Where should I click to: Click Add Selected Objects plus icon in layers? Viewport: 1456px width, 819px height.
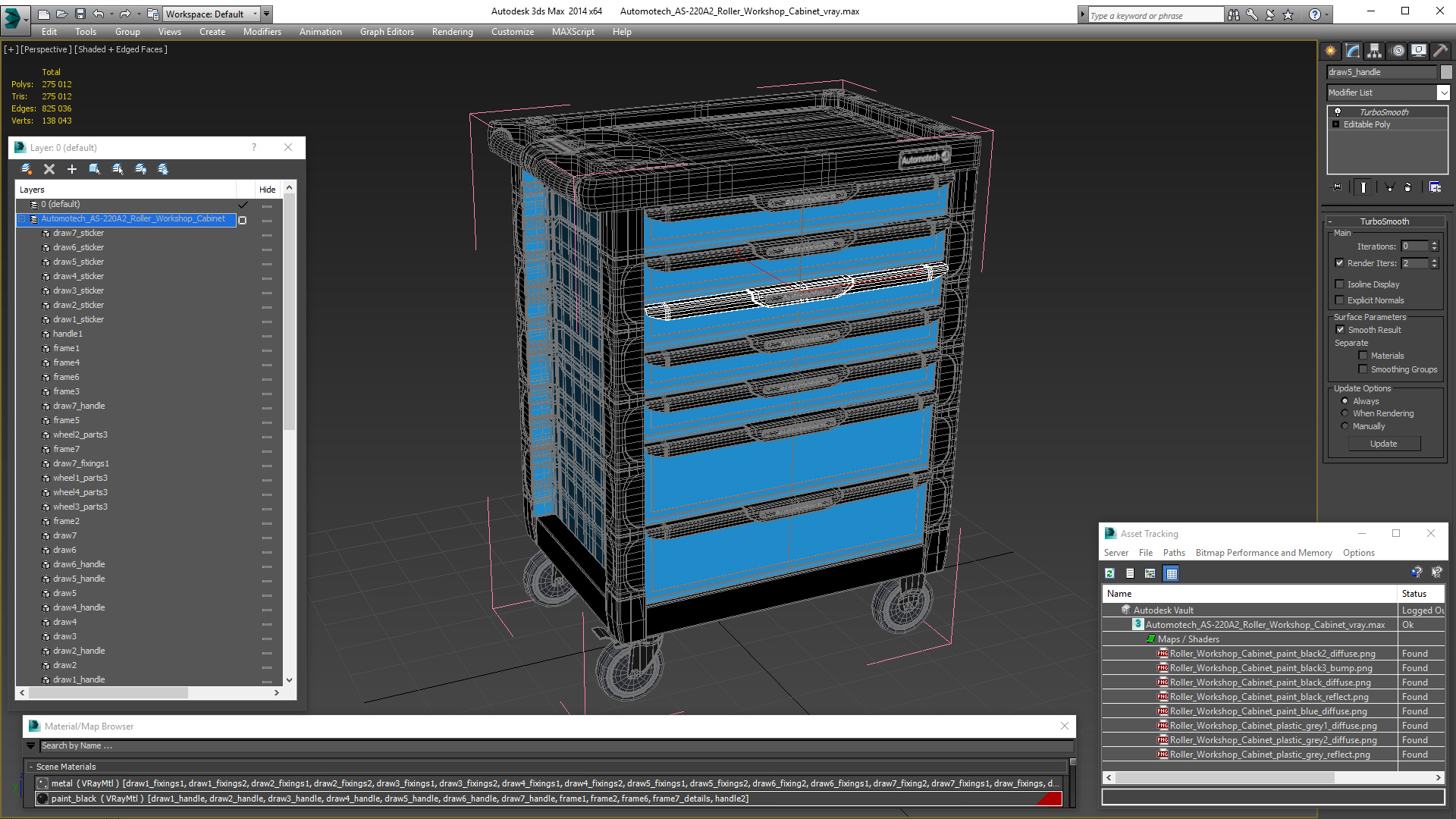[72, 169]
